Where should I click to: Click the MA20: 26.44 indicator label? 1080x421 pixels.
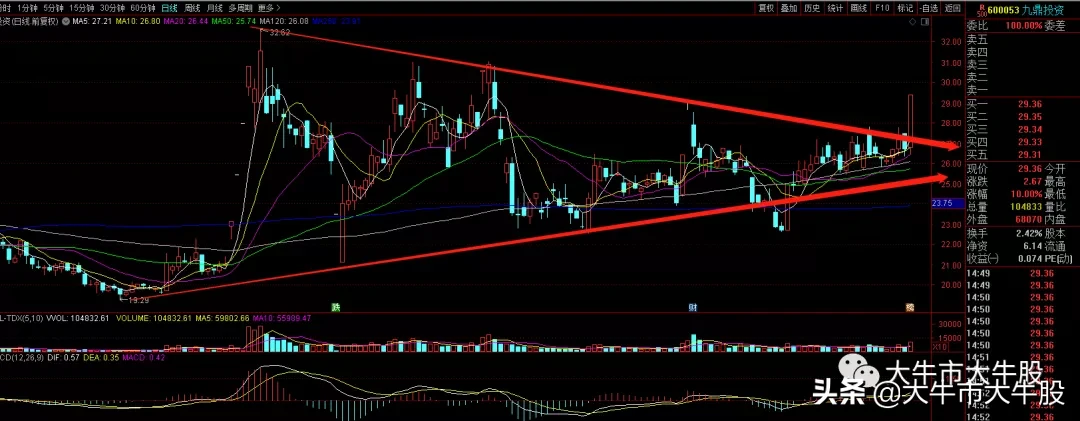tap(186, 22)
